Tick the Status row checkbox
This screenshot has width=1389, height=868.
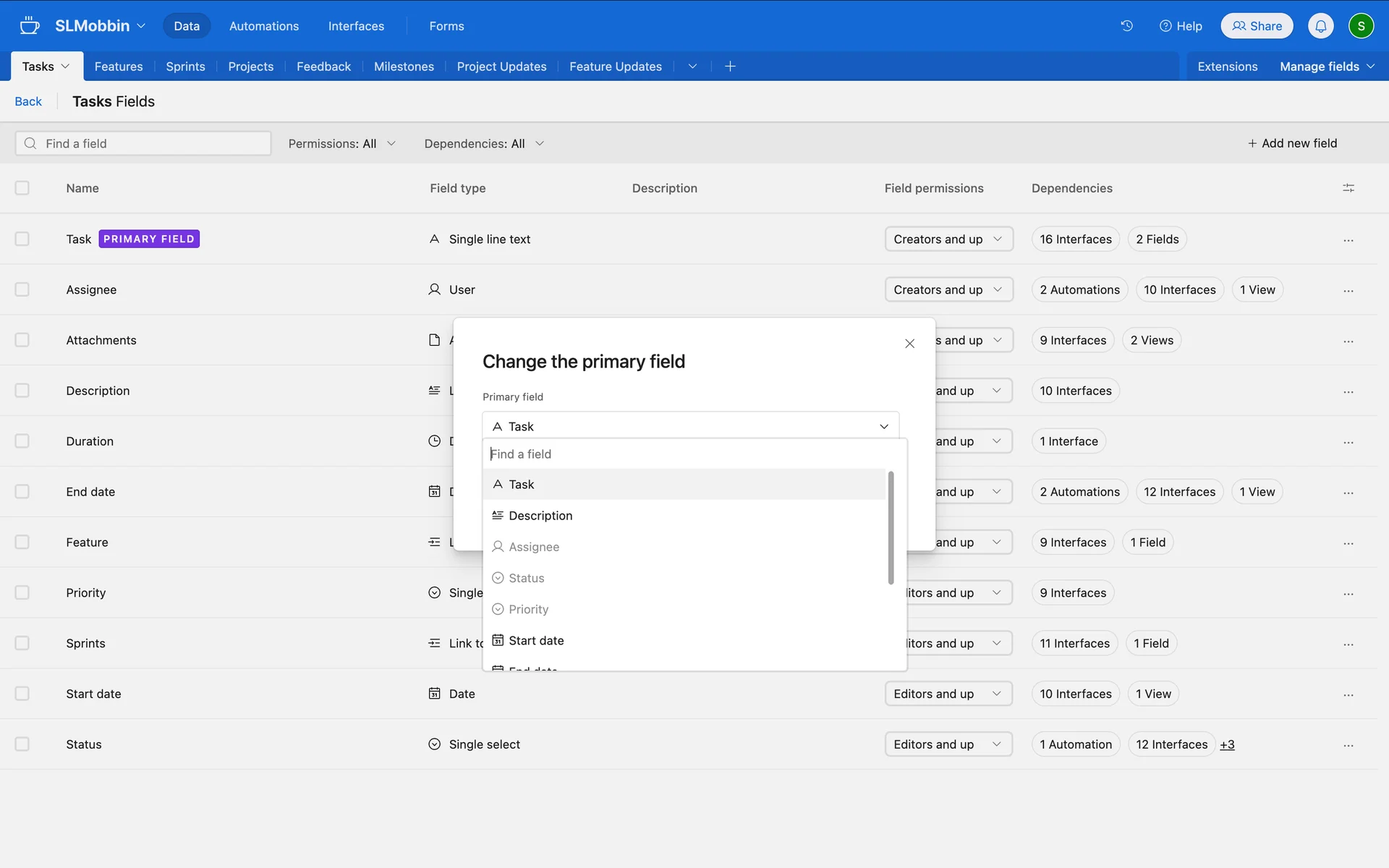click(x=22, y=744)
